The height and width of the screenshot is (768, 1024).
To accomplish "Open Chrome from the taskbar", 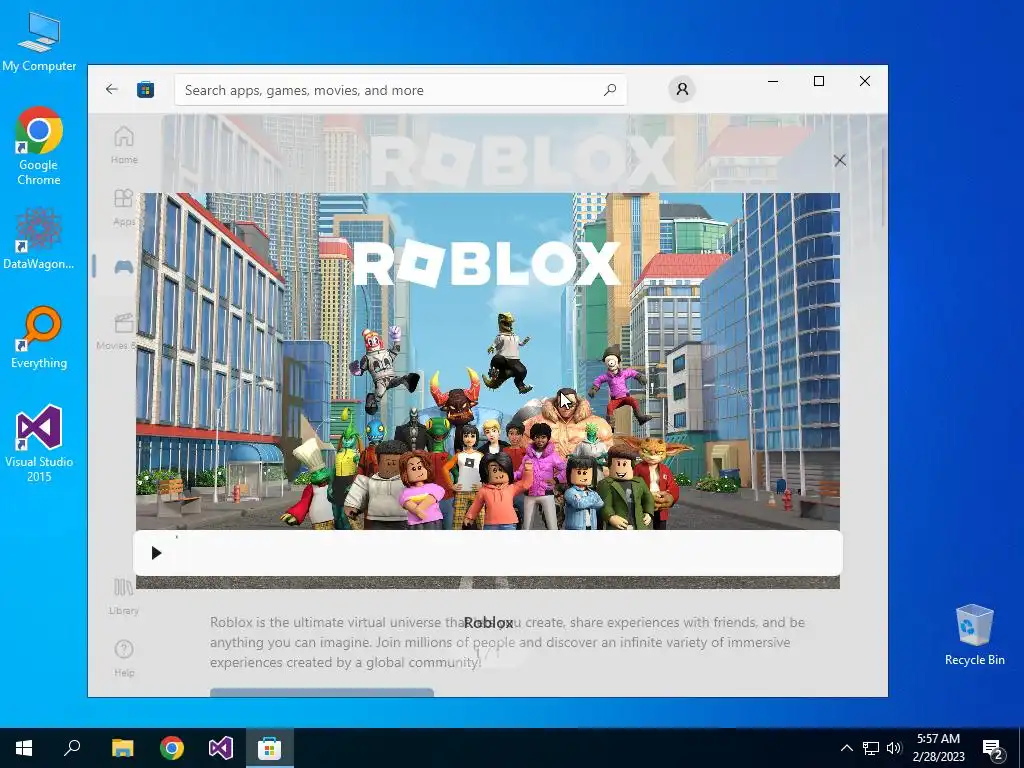I will point(172,748).
